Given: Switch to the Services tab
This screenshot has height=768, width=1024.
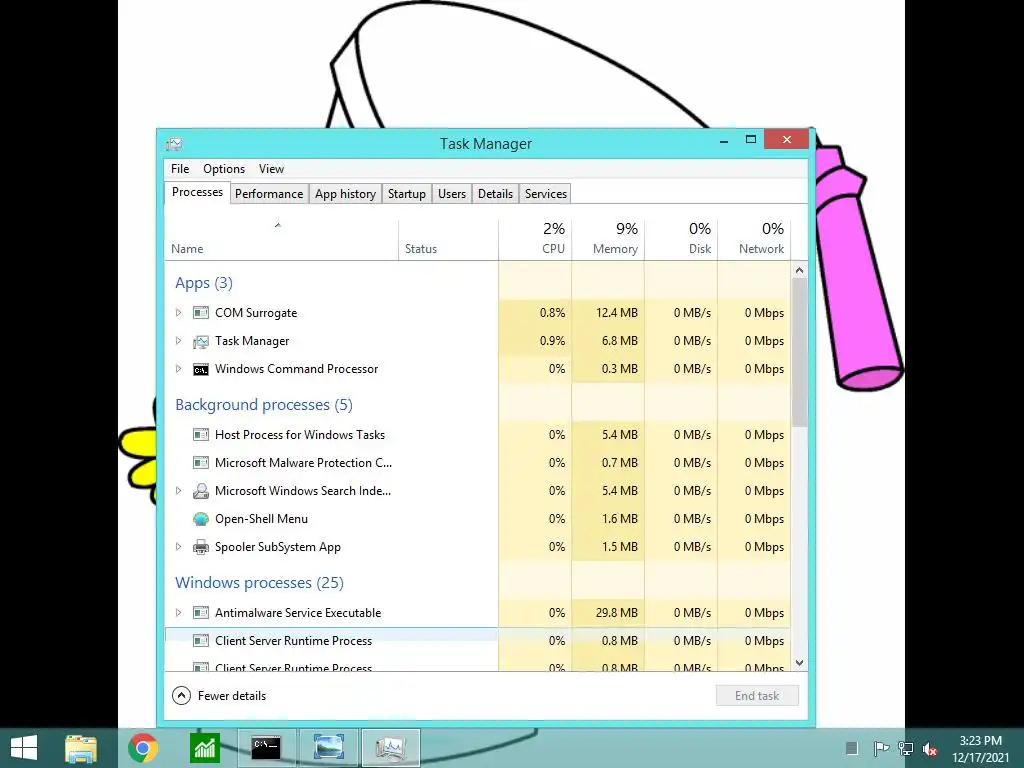Looking at the screenshot, I should 546,194.
